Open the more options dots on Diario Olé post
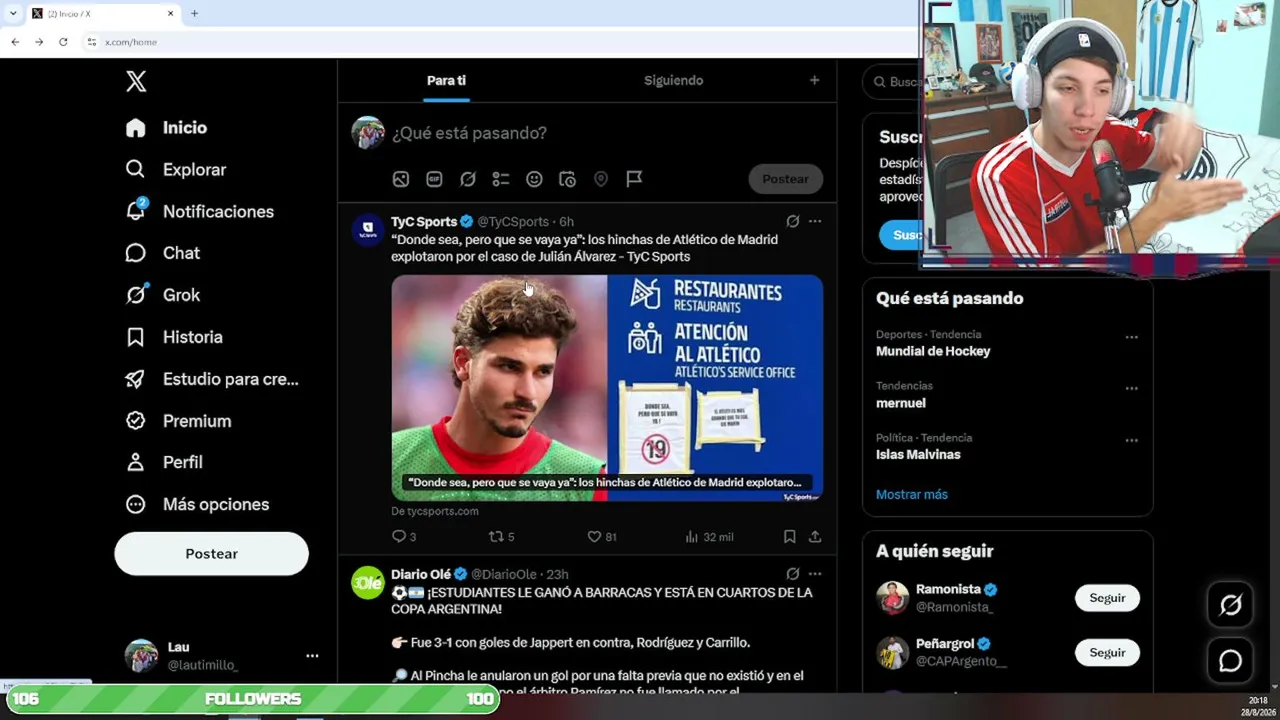 click(815, 574)
